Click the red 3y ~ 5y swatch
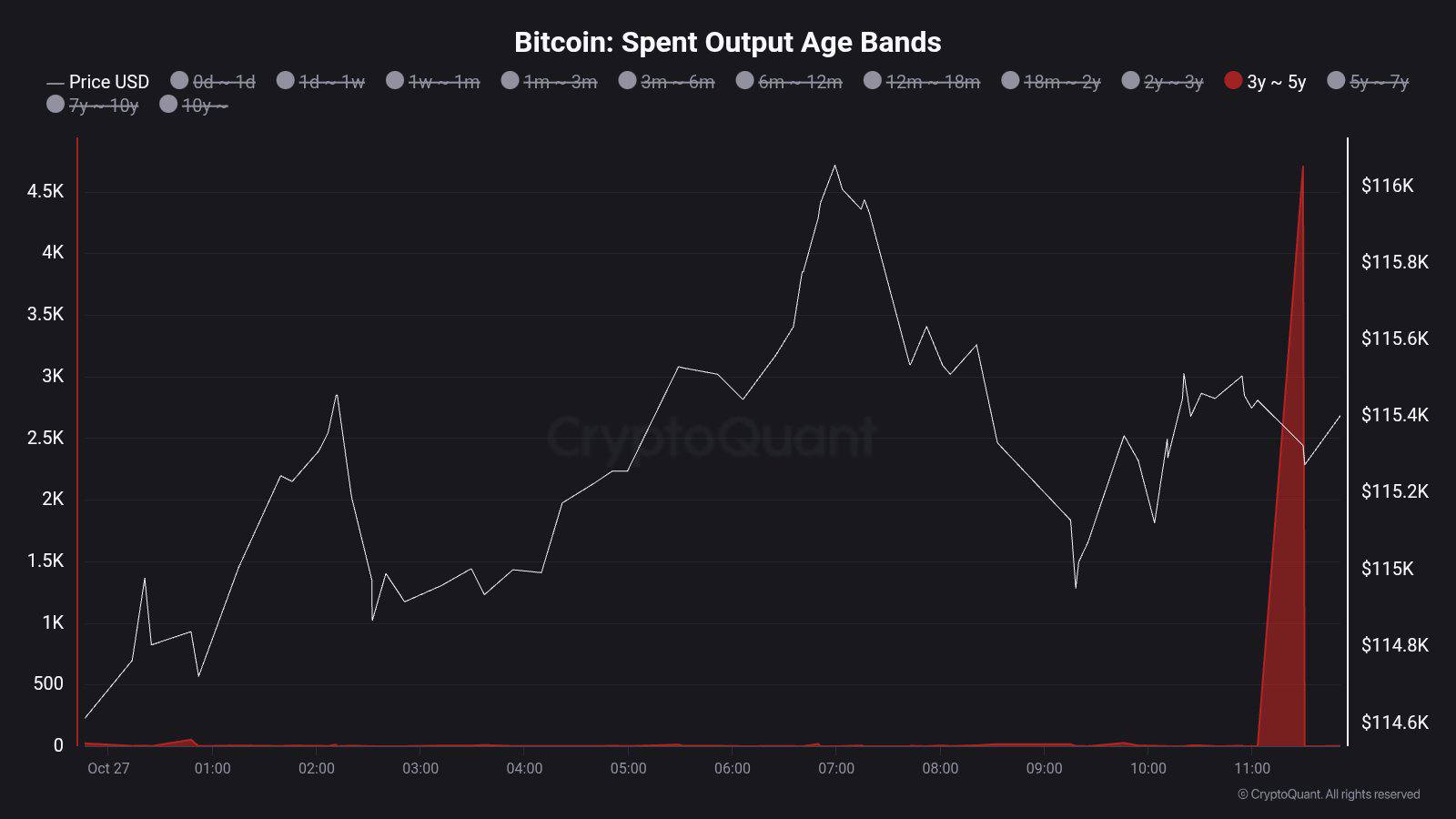The image size is (1456, 819). pyautogui.click(x=1233, y=81)
